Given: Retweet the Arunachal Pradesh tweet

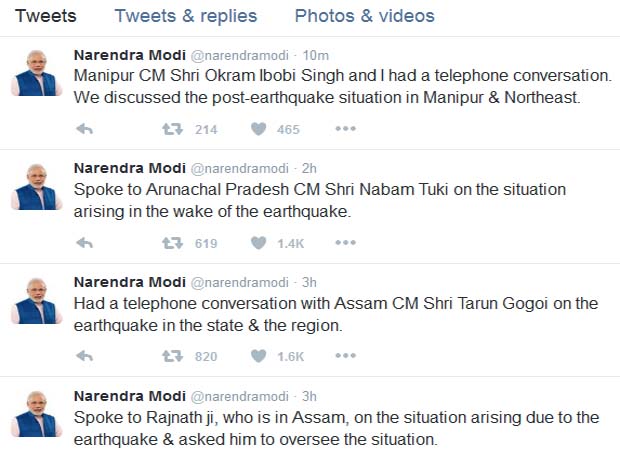Looking at the screenshot, I should tap(174, 242).
